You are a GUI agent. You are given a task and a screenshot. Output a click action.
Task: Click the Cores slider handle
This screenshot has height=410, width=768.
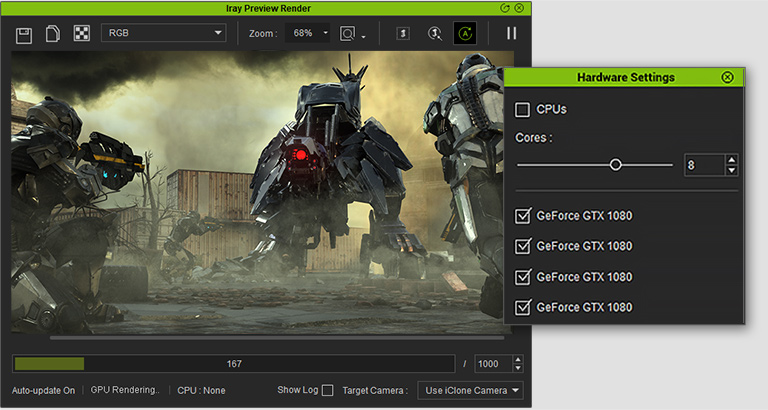616,165
